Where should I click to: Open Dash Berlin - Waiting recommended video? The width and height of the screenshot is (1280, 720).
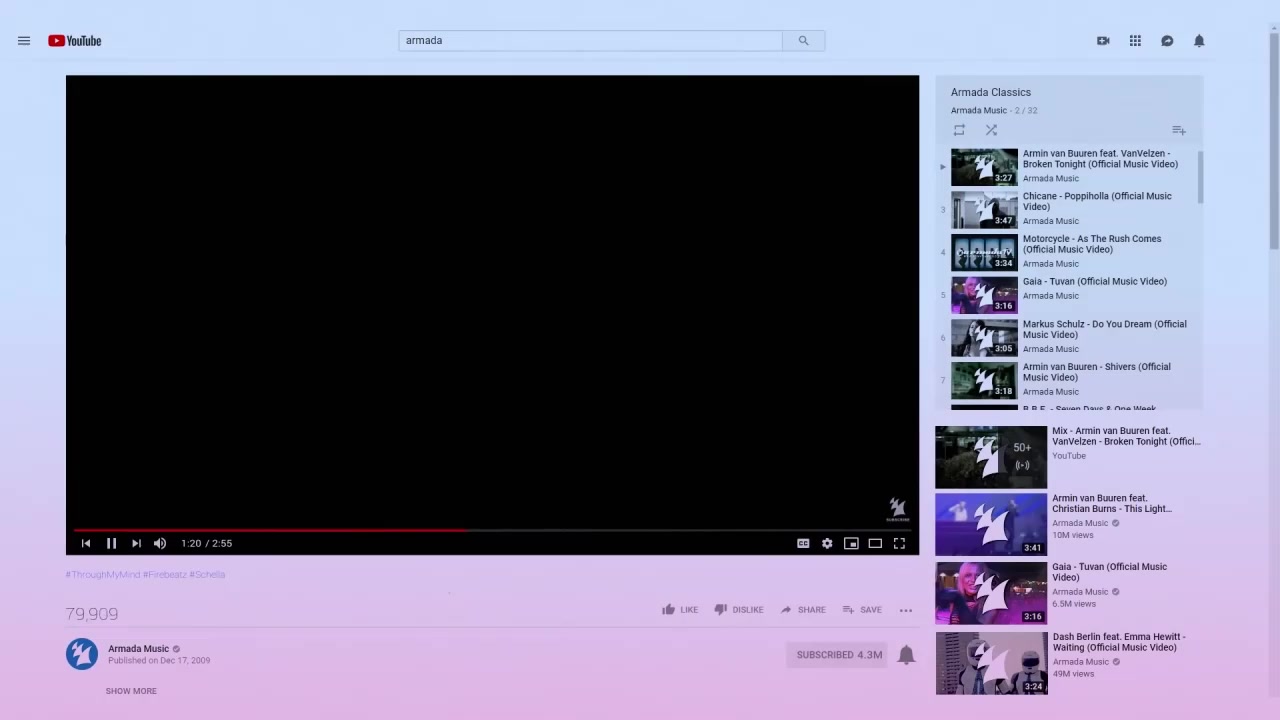coord(1069,663)
